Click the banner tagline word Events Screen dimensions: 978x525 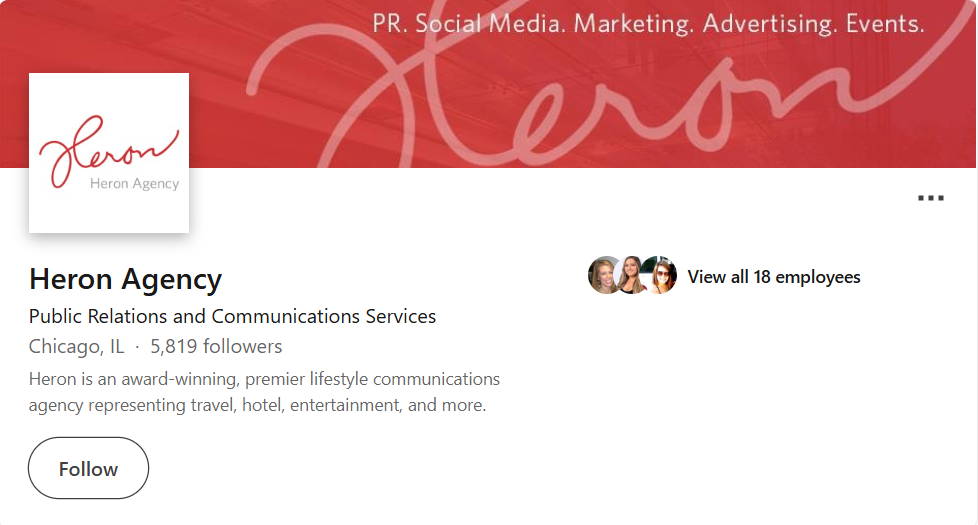tap(885, 24)
